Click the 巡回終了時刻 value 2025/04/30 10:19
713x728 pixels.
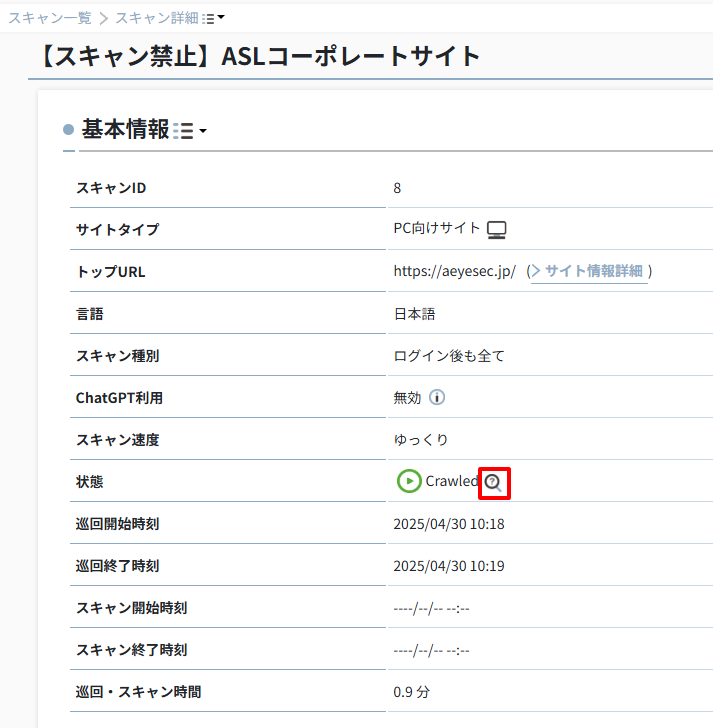[449, 566]
